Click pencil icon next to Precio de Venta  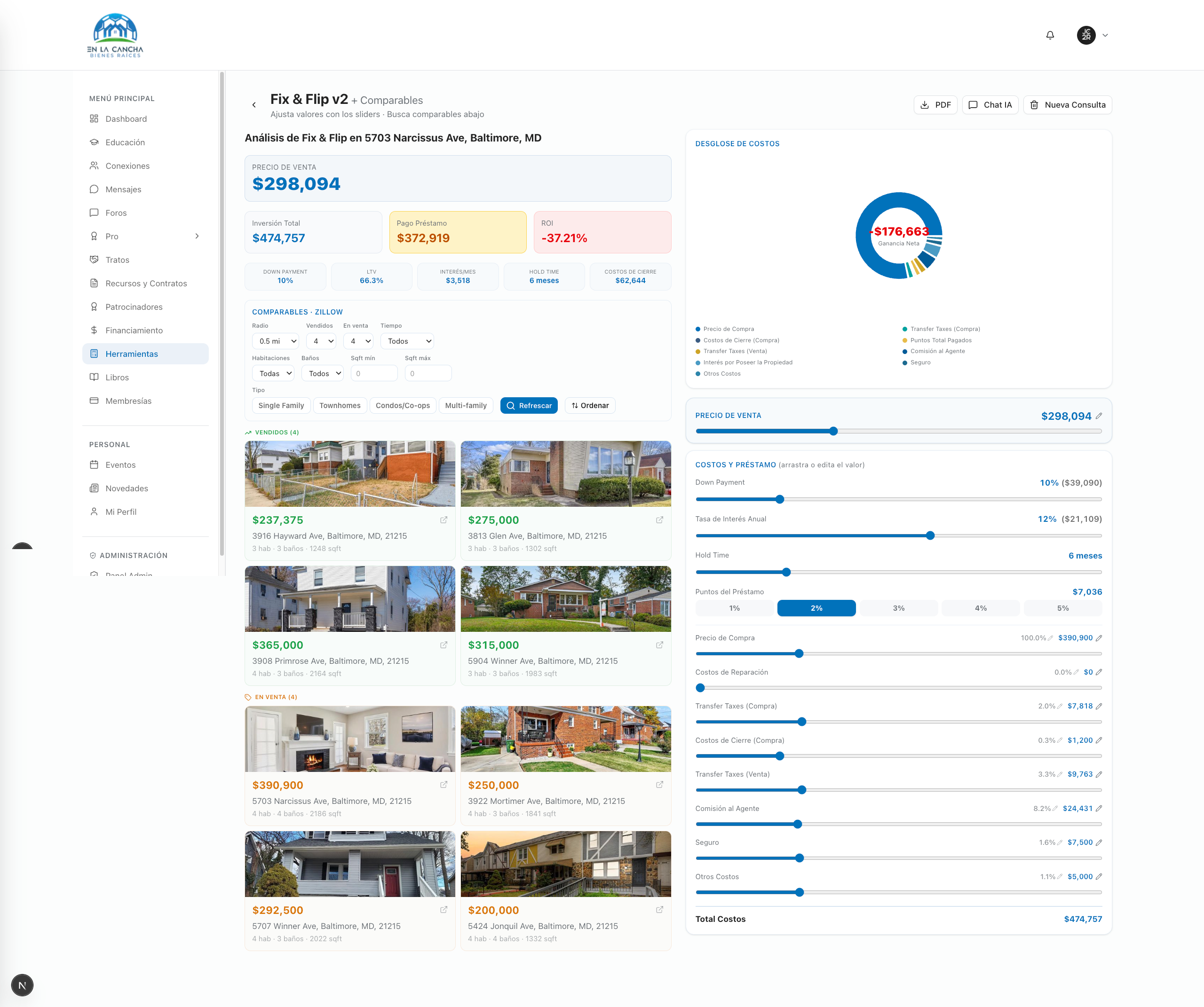tap(1099, 416)
